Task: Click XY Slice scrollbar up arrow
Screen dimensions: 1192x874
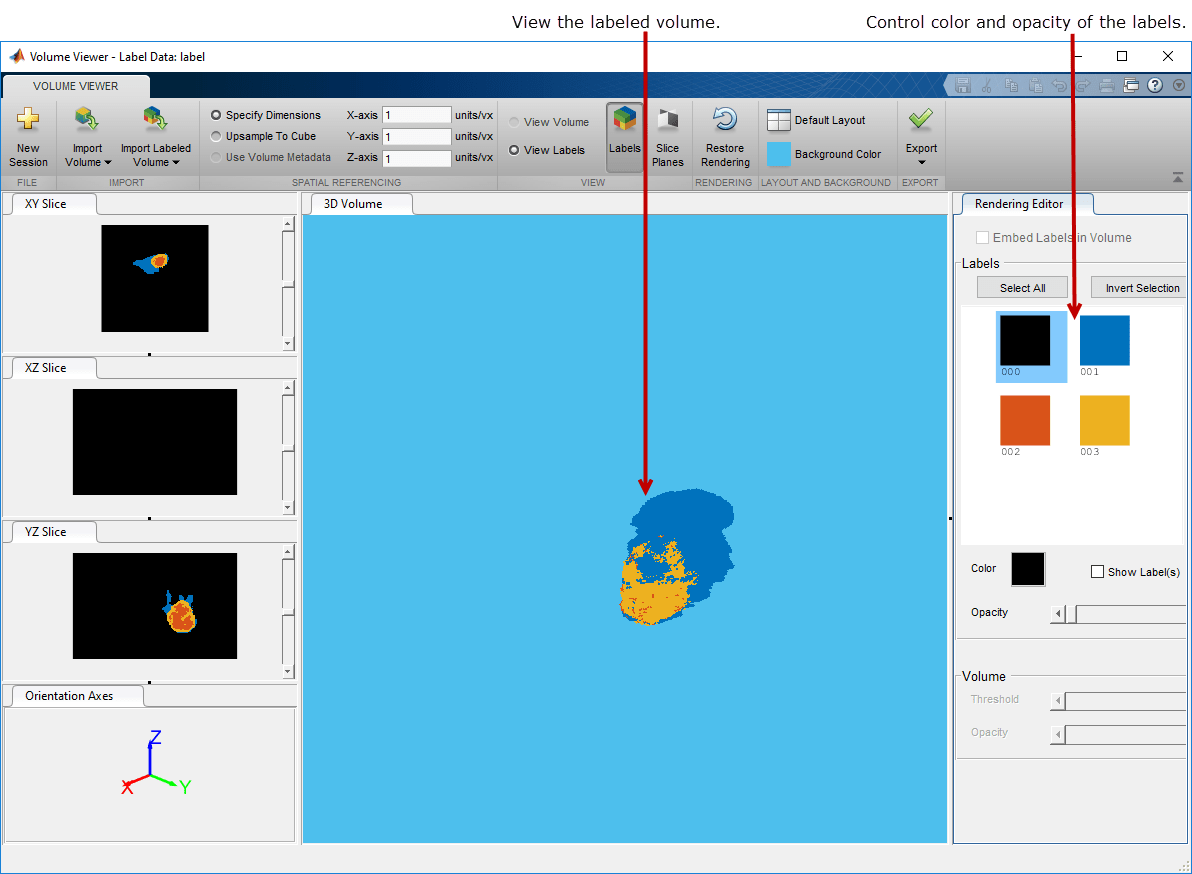Action: click(287, 223)
